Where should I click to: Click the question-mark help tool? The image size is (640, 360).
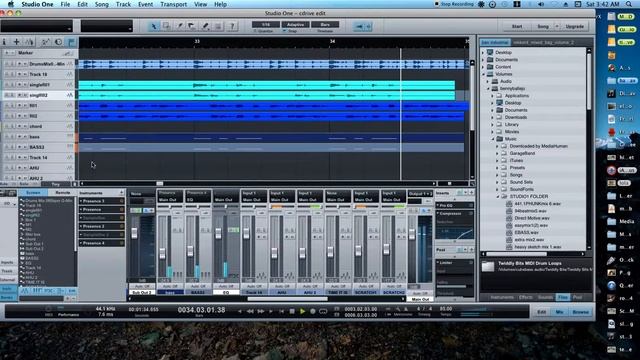pyautogui.click(x=232, y=27)
